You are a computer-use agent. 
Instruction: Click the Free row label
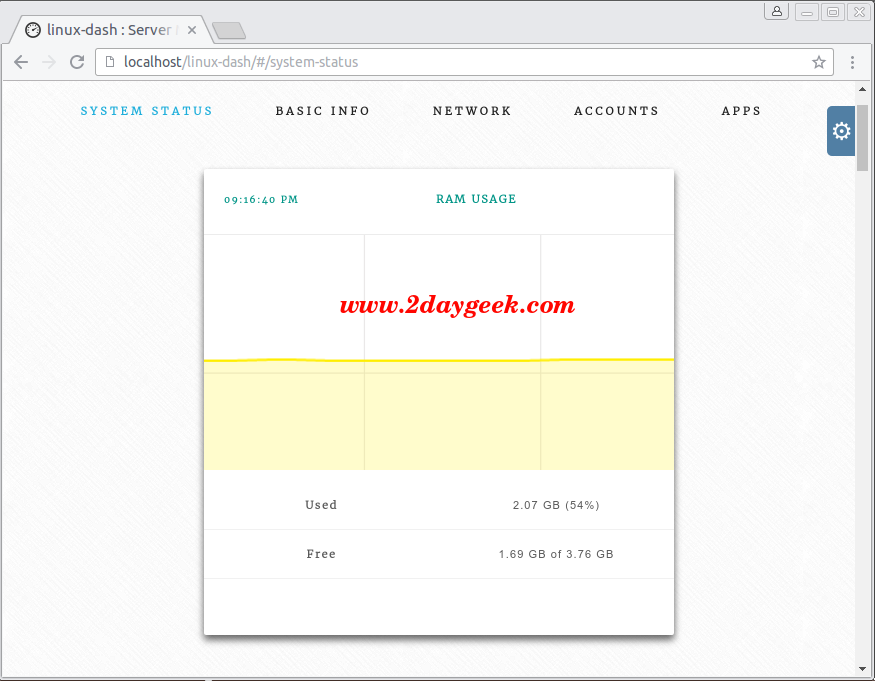(321, 554)
